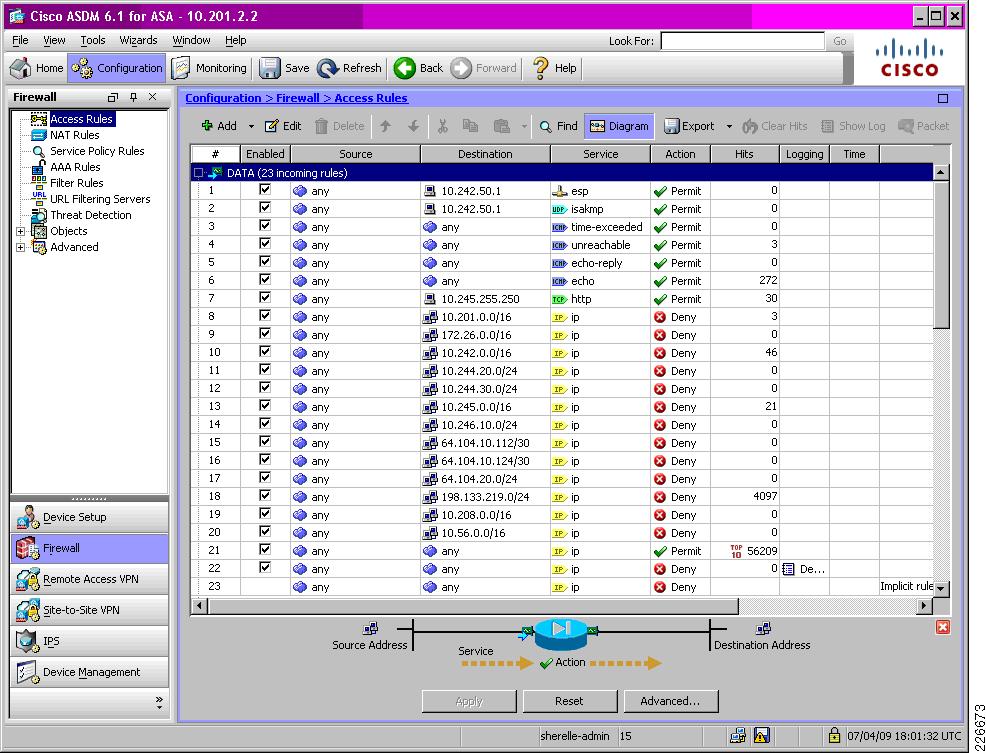
Task: Click the vertical scrollbar down arrow
Action: (941, 589)
